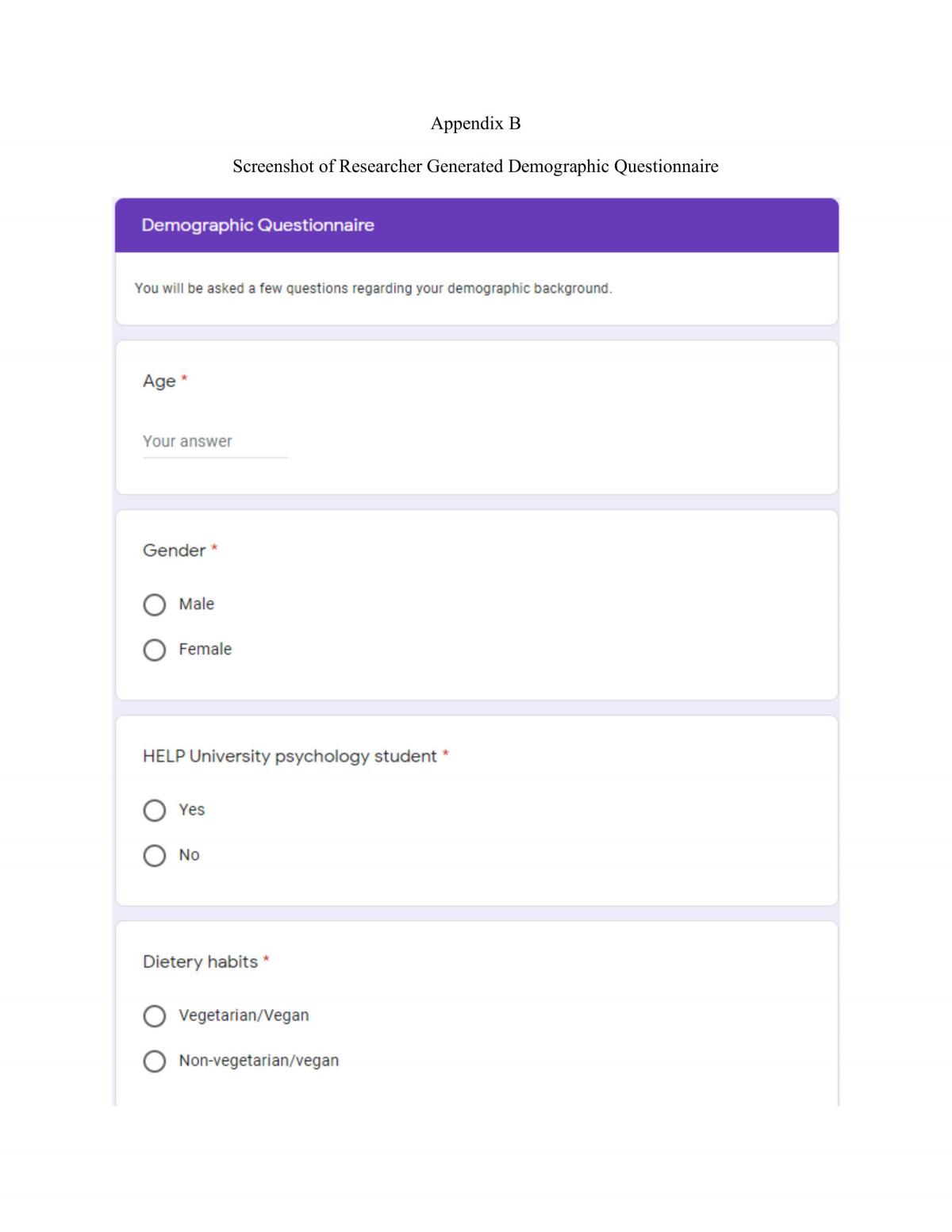Select the Non-vegetarian/vegan radio circle

point(155,1061)
